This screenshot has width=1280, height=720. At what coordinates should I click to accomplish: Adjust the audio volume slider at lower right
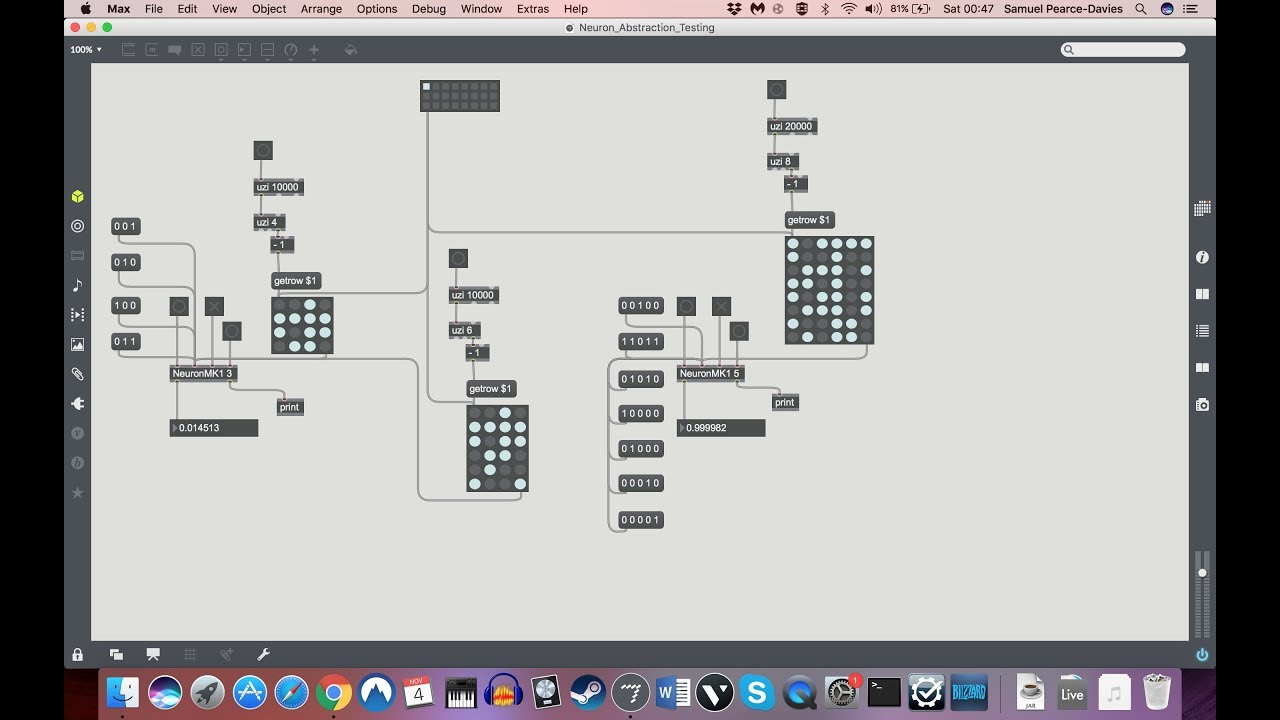tap(1202, 592)
